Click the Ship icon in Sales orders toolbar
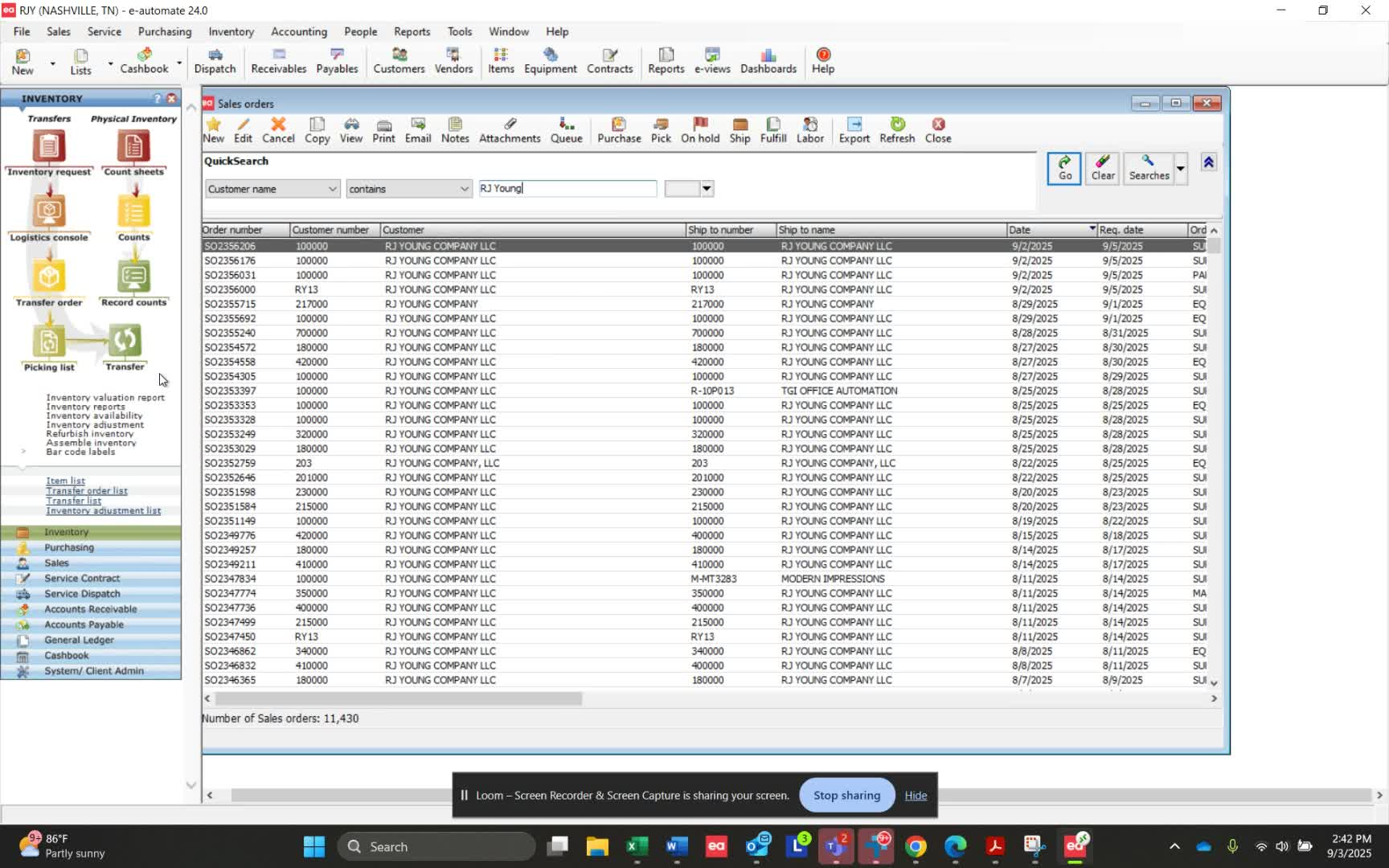1389x868 pixels. [x=740, y=130]
